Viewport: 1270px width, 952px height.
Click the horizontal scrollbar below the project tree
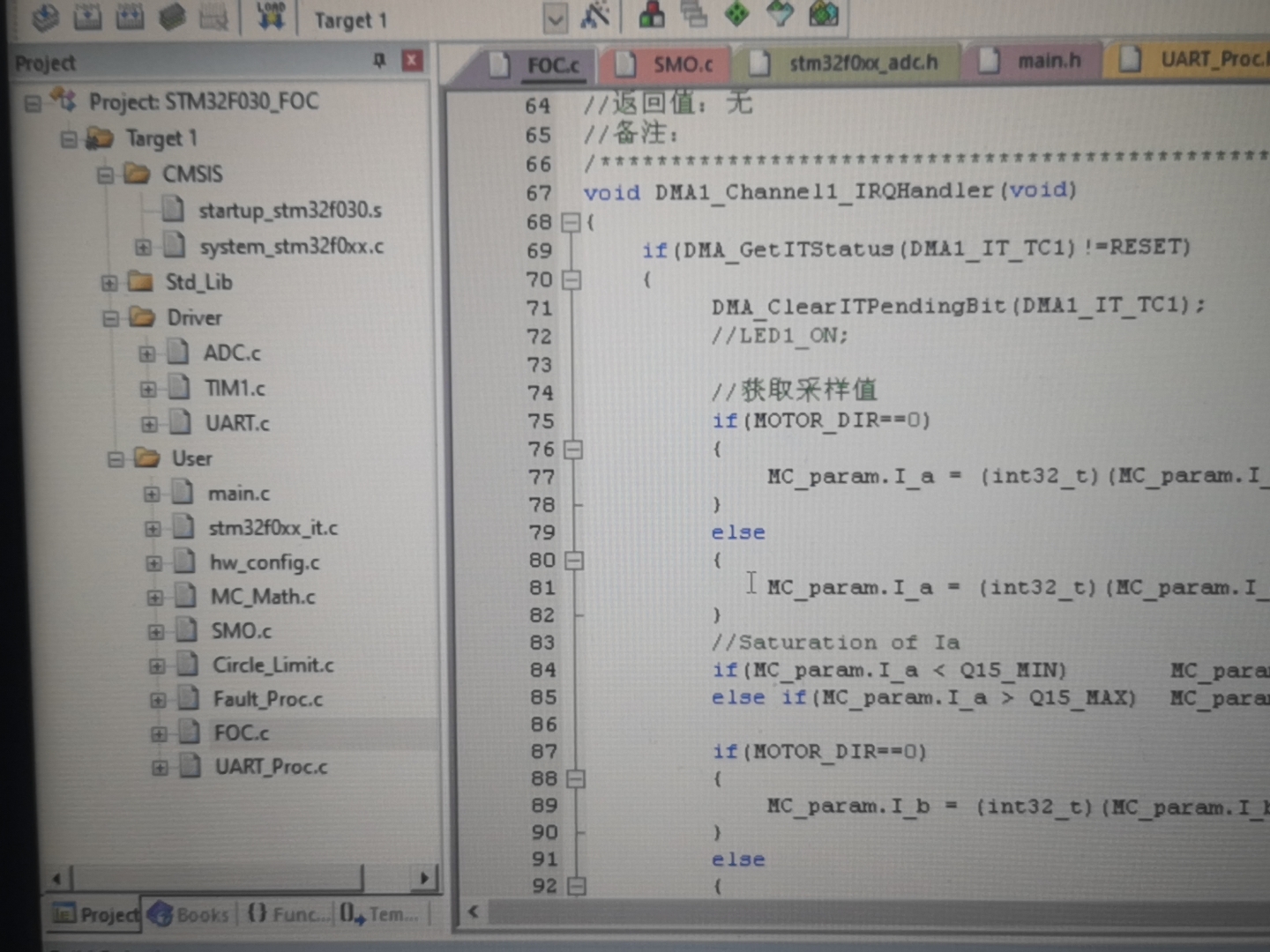tap(216, 878)
